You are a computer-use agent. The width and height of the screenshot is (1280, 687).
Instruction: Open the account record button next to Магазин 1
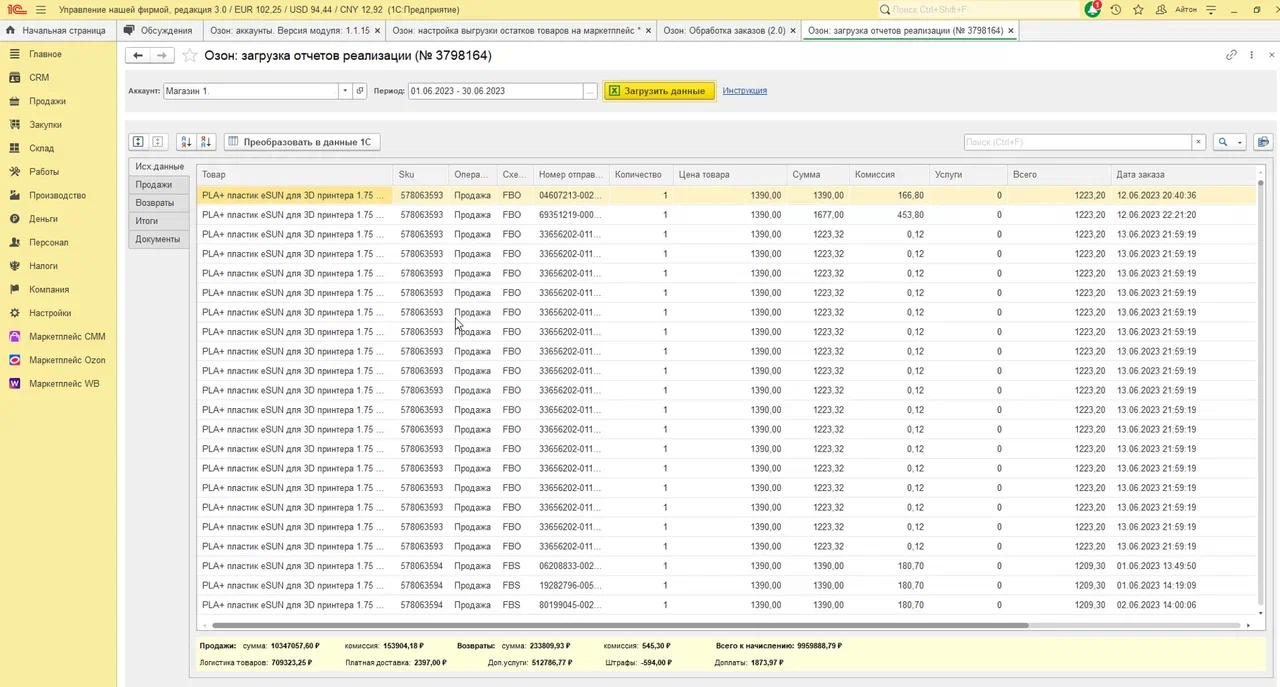[x=360, y=91]
